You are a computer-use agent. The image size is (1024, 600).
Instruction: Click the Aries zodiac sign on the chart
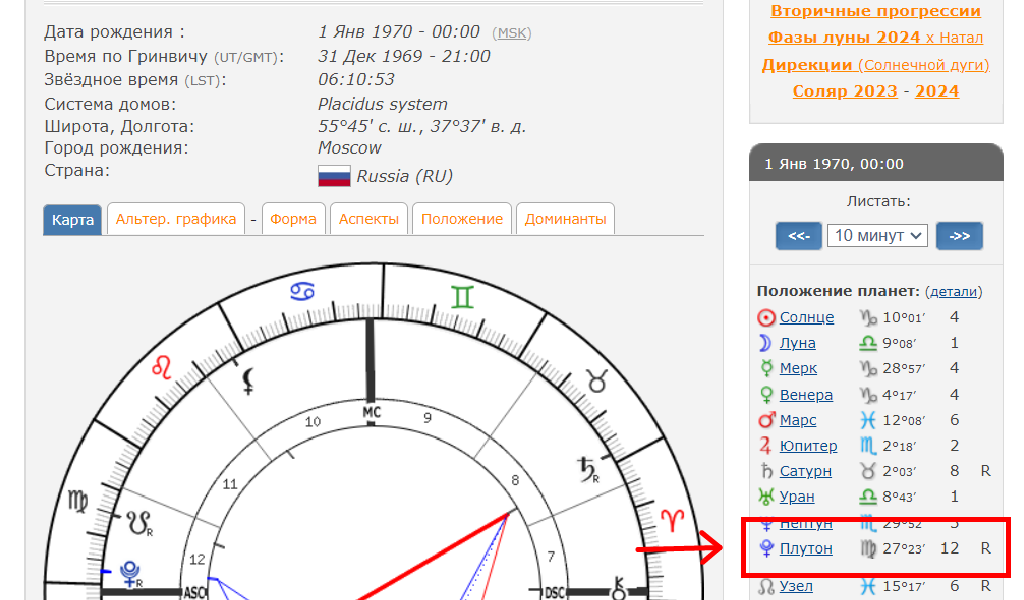point(673,520)
